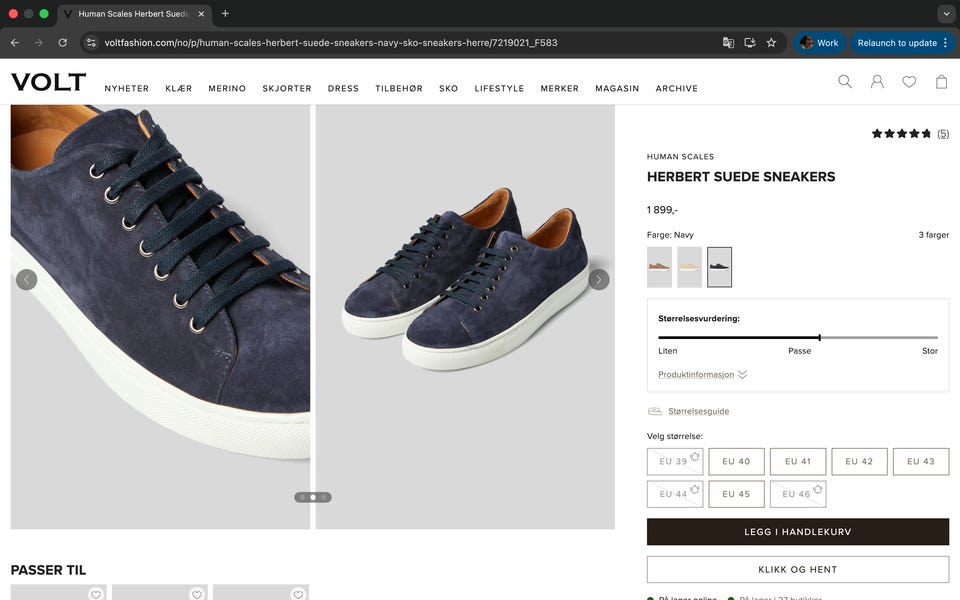Select size EU 45
This screenshot has width=960, height=600.
[x=737, y=494]
